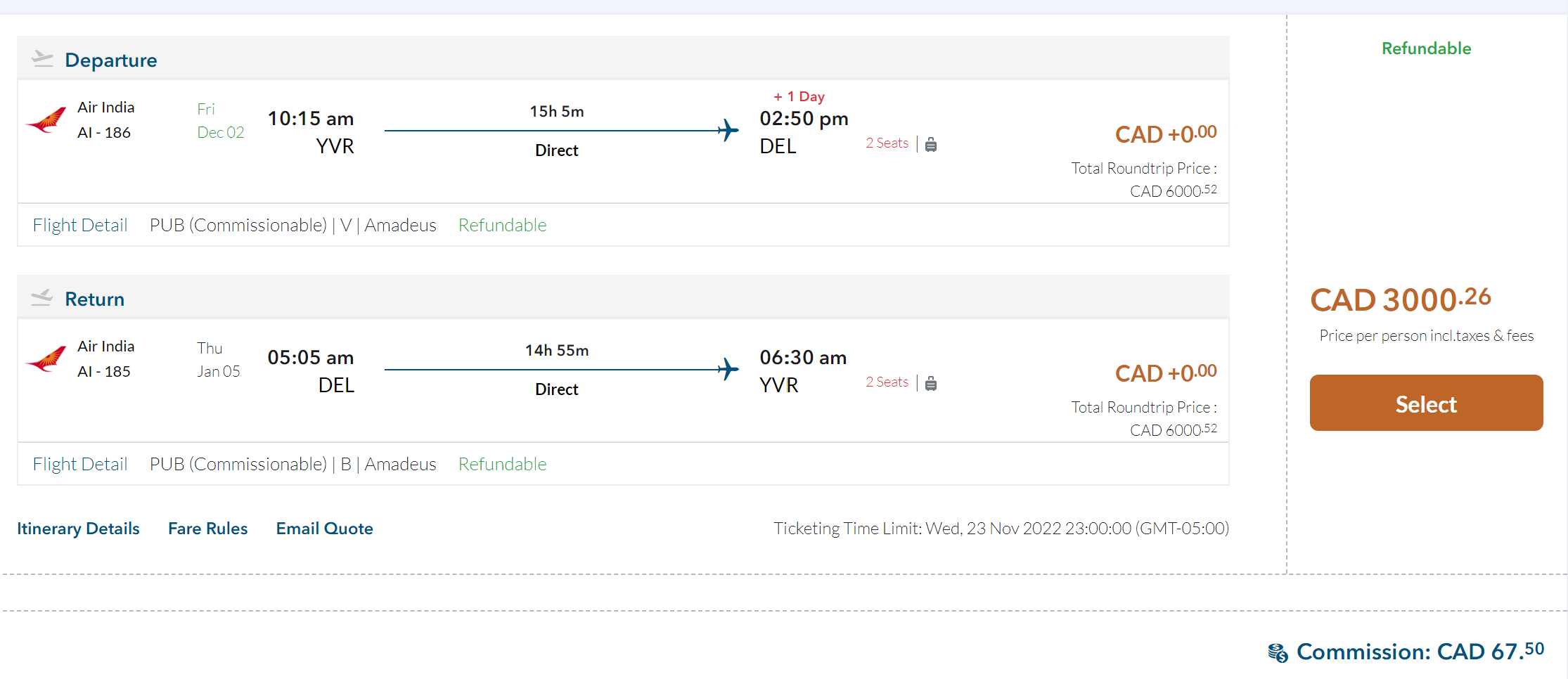Click the Email Quote link
This screenshot has width=1568, height=679.
(x=324, y=529)
